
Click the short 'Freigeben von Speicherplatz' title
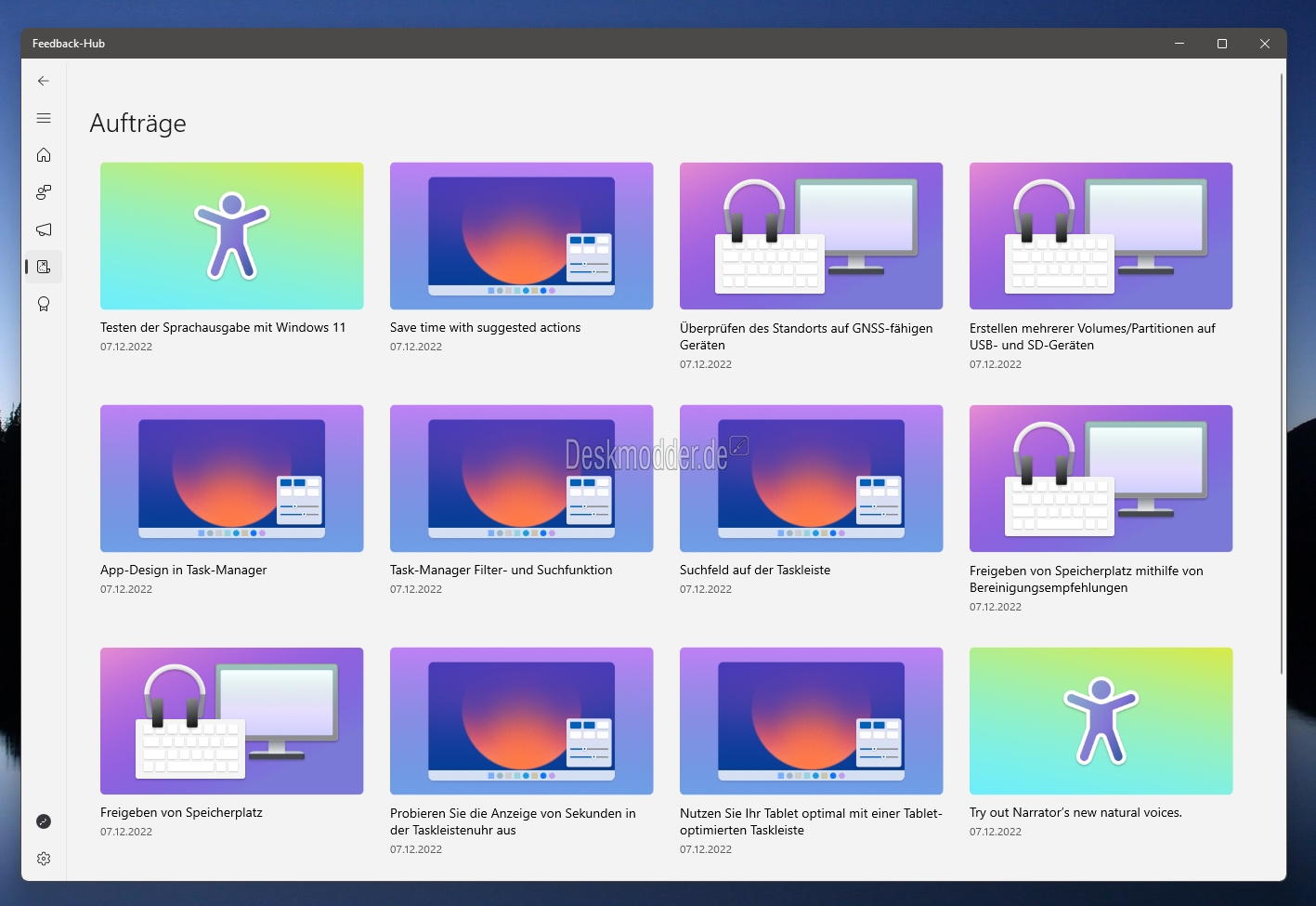(x=181, y=812)
